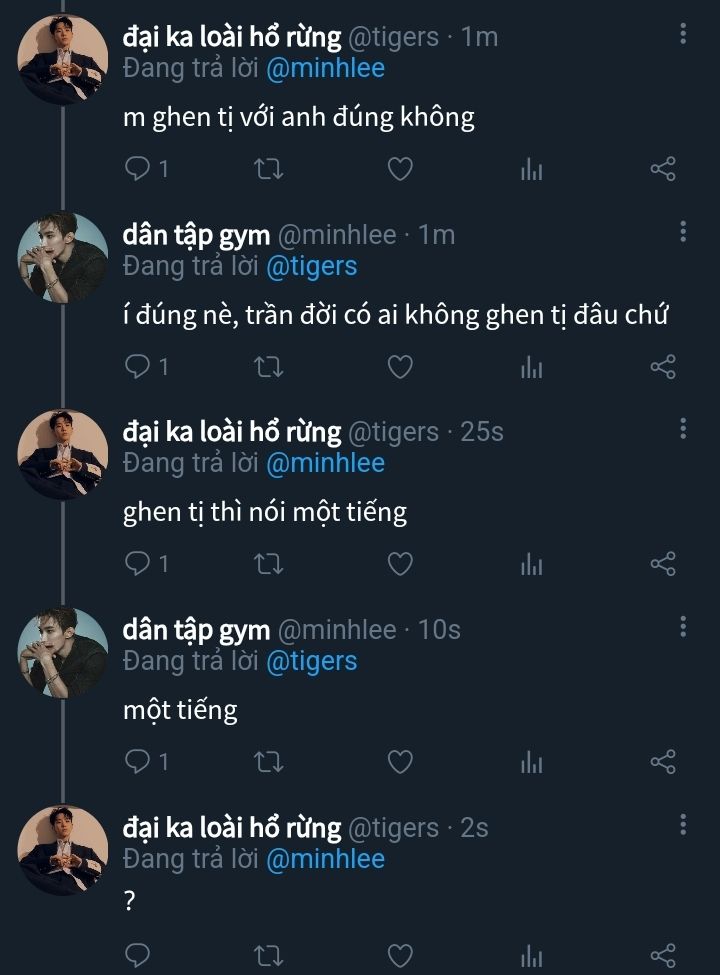Image resolution: width=720 pixels, height=975 pixels.
Task: Open the "đại ka loài hổ rừng" name on "?" tweet
Action: [x=231, y=828]
